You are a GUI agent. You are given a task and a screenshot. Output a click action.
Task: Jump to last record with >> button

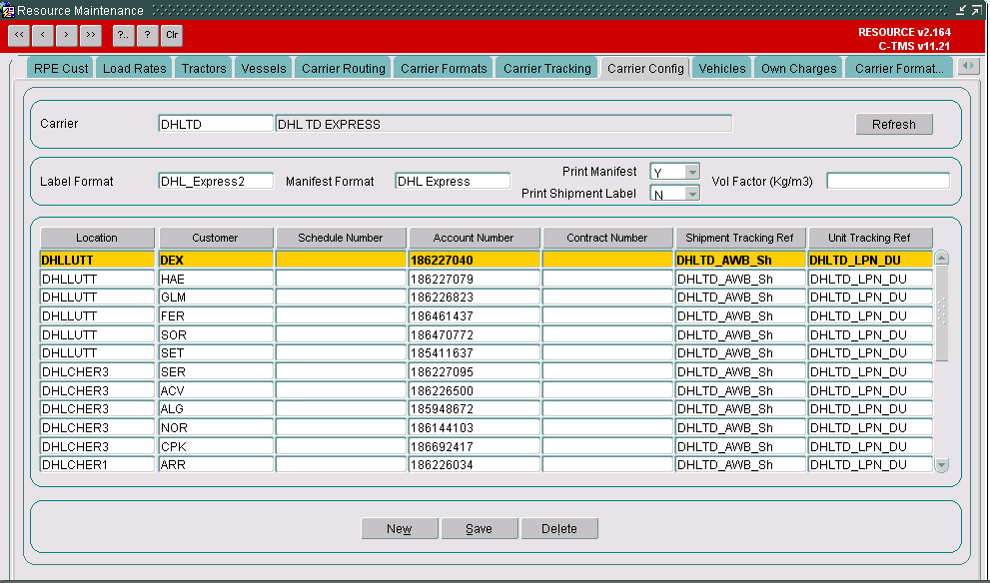tap(90, 35)
